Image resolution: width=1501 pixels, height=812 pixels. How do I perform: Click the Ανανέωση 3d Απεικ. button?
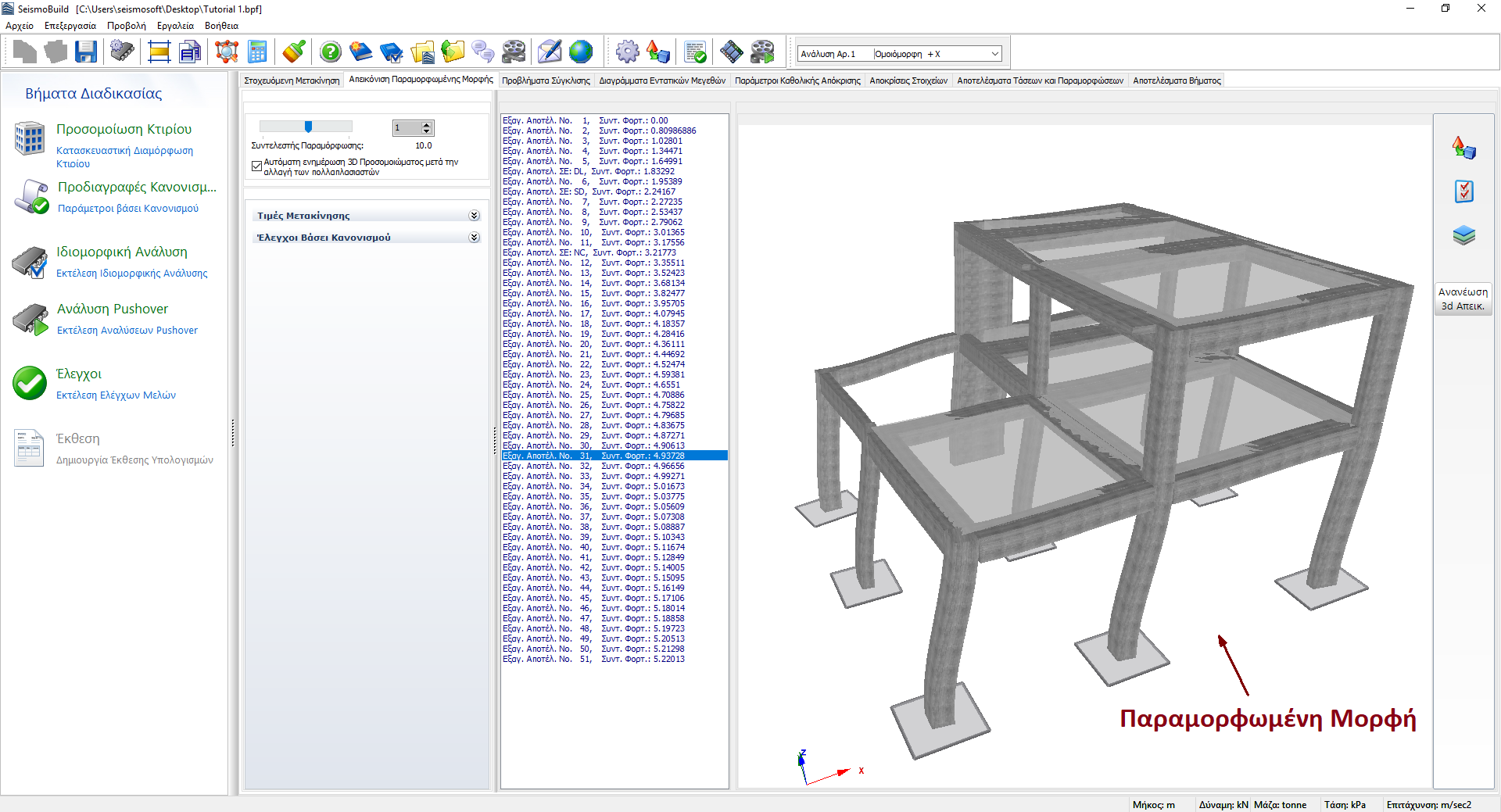tap(1463, 299)
